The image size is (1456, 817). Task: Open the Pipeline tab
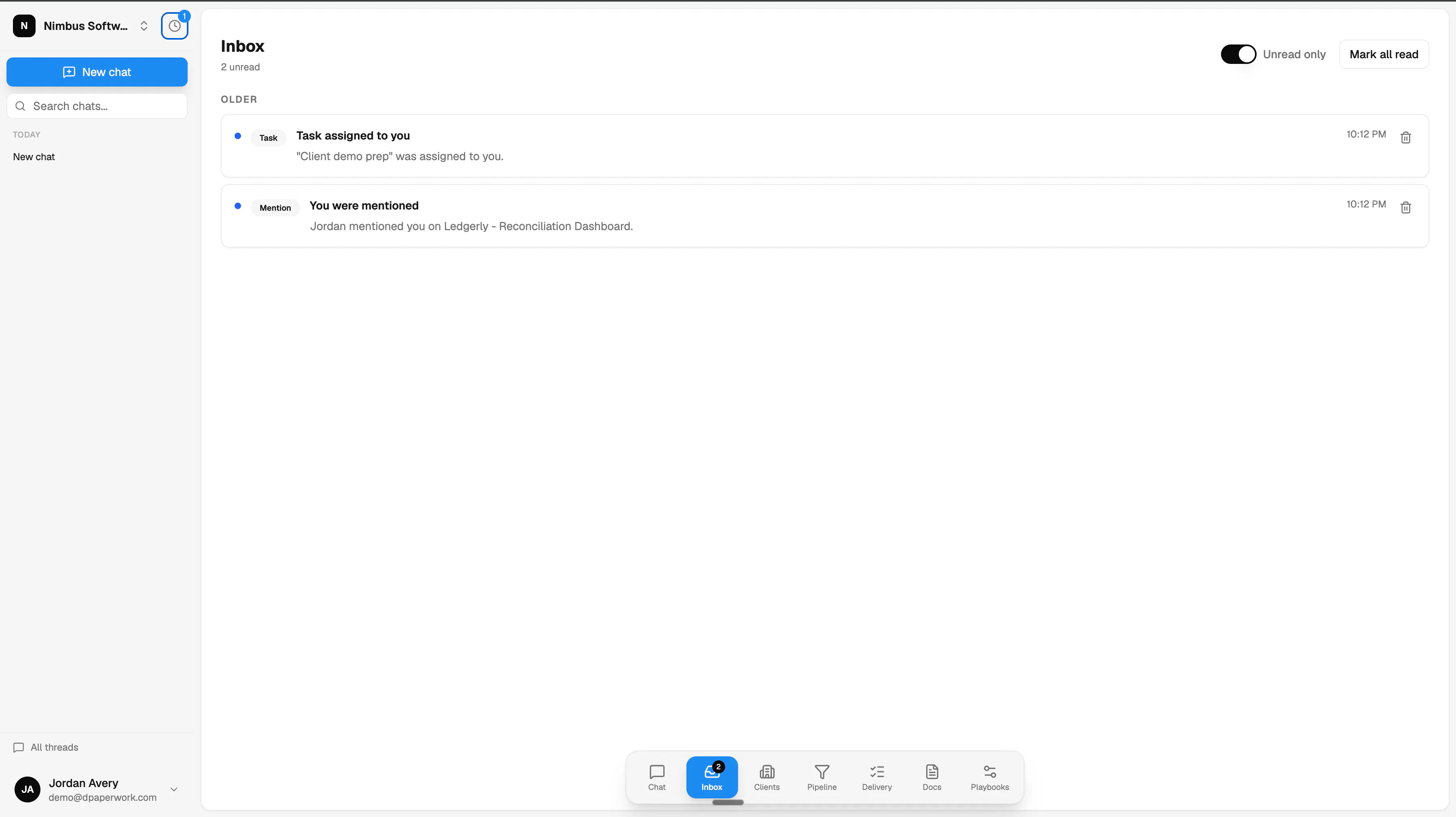(822, 777)
